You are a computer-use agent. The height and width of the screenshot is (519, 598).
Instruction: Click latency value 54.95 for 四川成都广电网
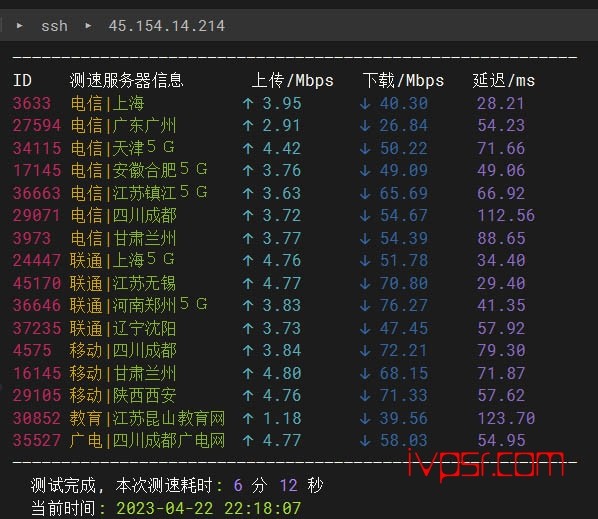coord(501,440)
